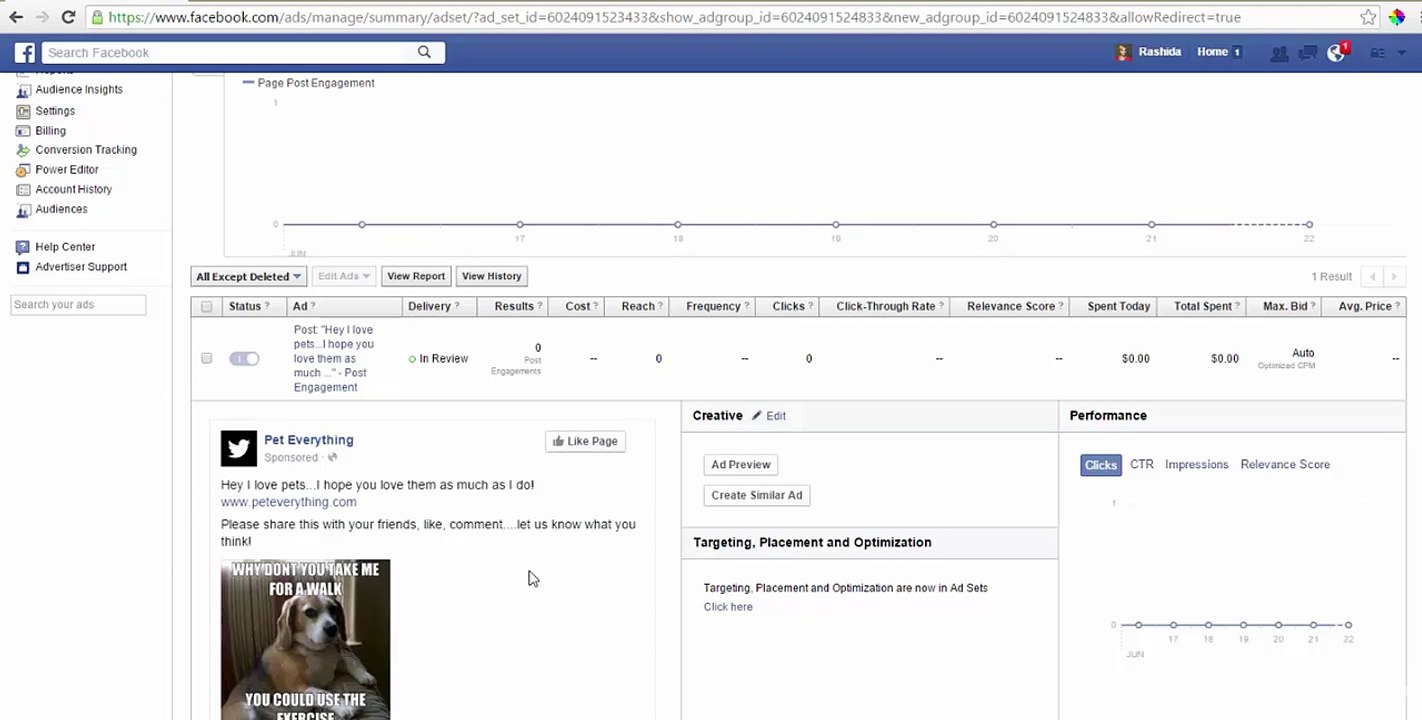Open the Pet Everything page name link
The height and width of the screenshot is (720, 1422).
tap(309, 440)
